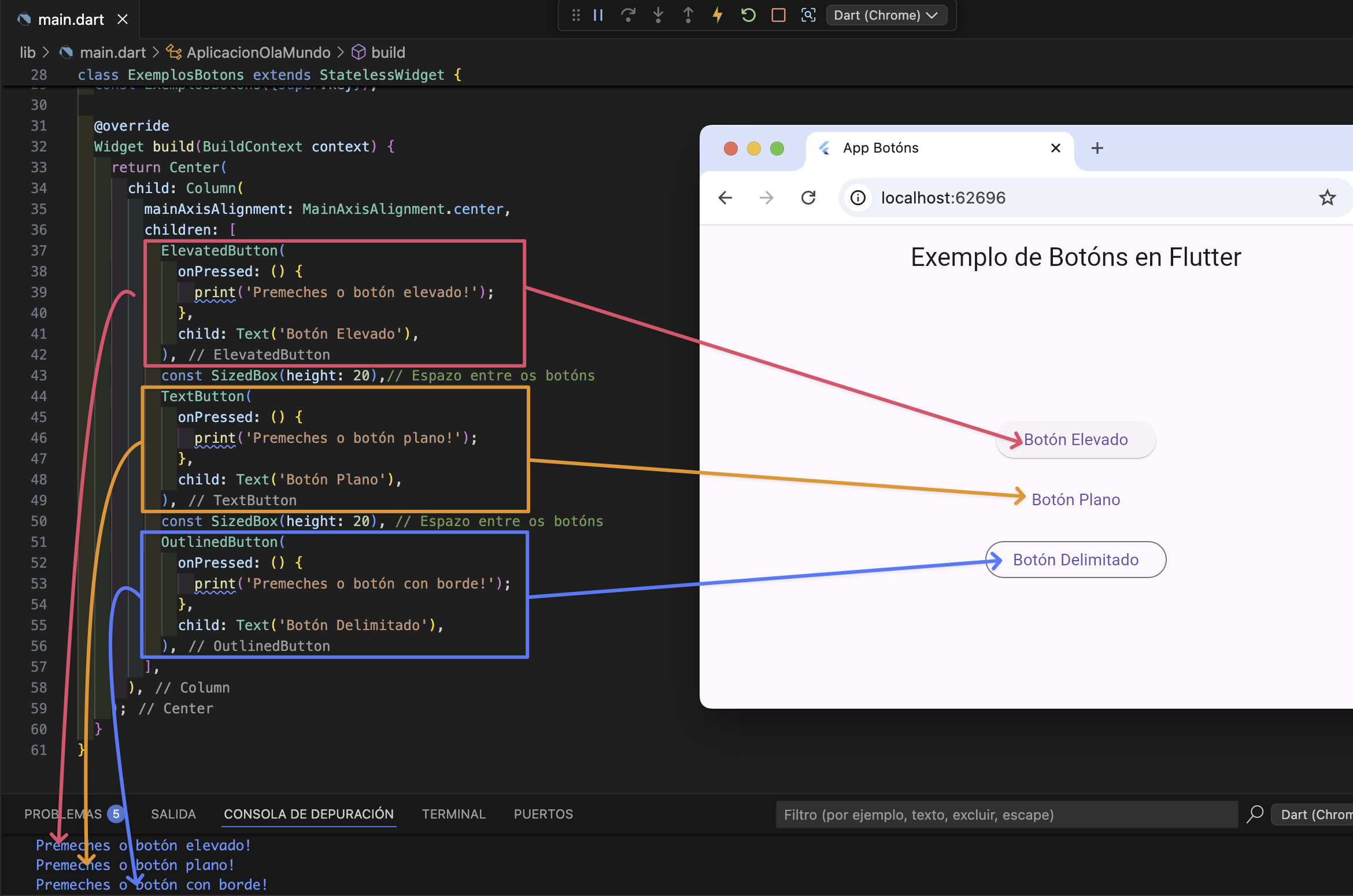This screenshot has height=896, width=1353.
Task: Open the widget inspector icon
Action: [808, 16]
